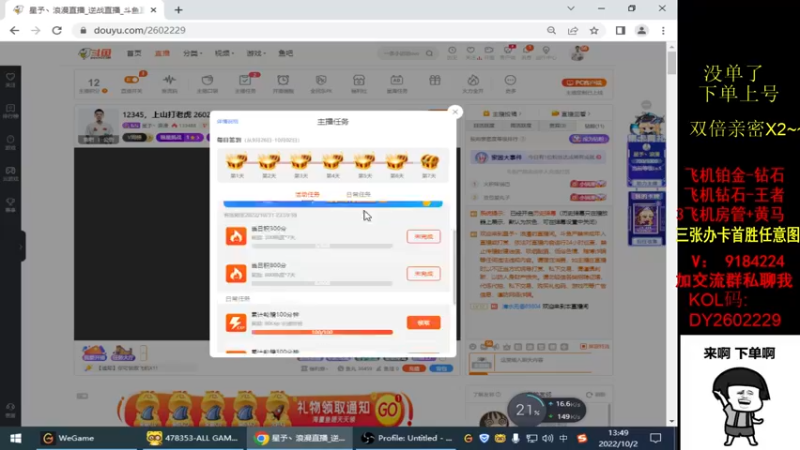This screenshot has height=450, width=800.
Task: Click the follow heart icon in left sidebar
Action: 10,79
